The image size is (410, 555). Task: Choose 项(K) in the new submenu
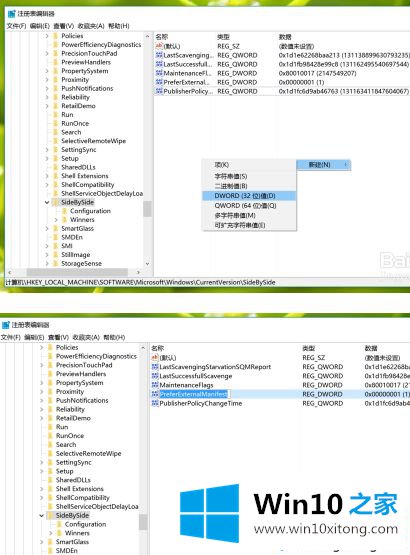(x=249, y=165)
